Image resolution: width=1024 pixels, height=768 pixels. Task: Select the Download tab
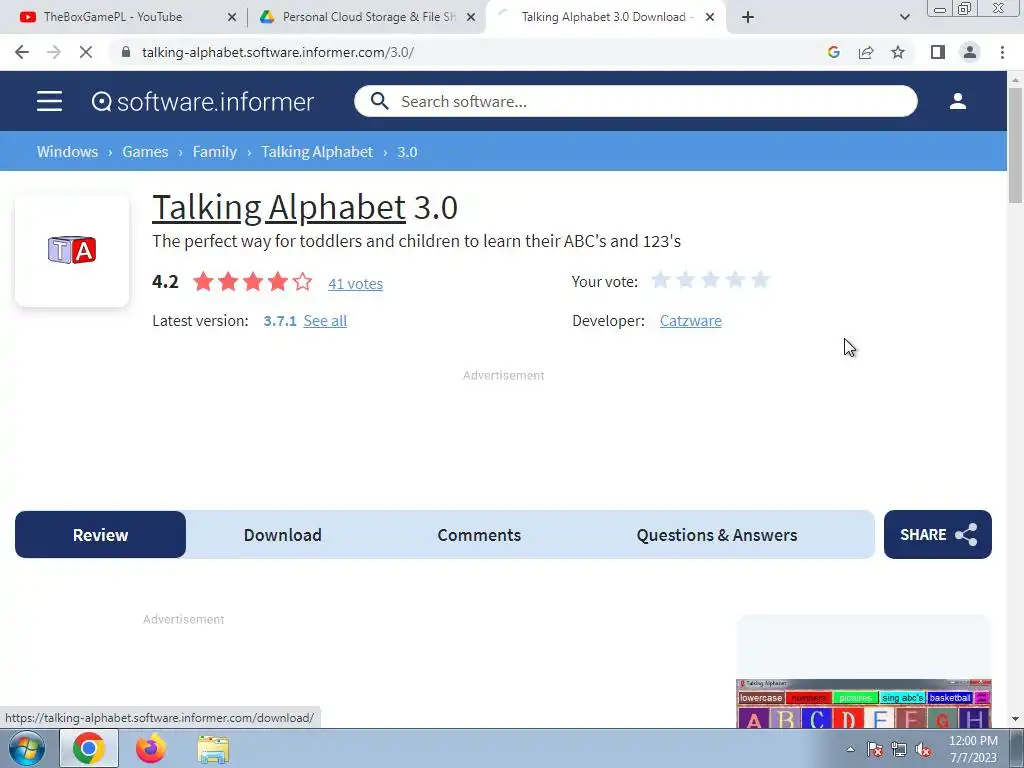tap(283, 535)
